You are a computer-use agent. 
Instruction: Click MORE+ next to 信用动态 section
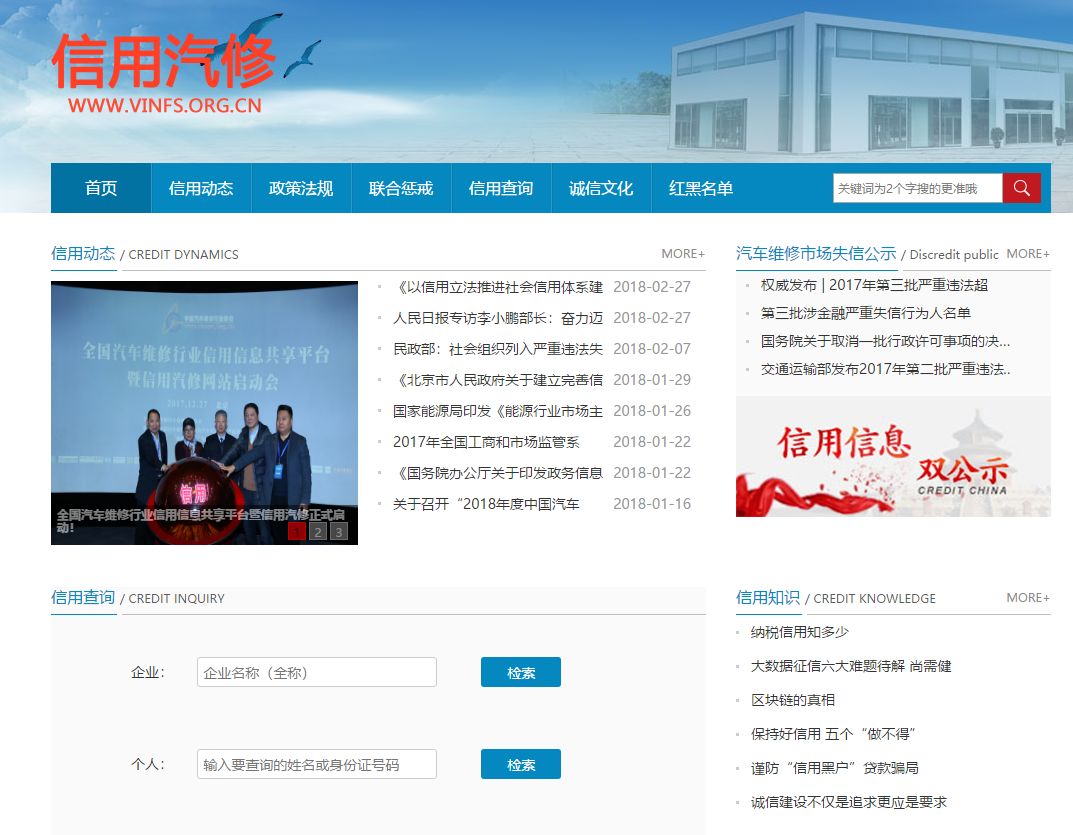[x=682, y=253]
